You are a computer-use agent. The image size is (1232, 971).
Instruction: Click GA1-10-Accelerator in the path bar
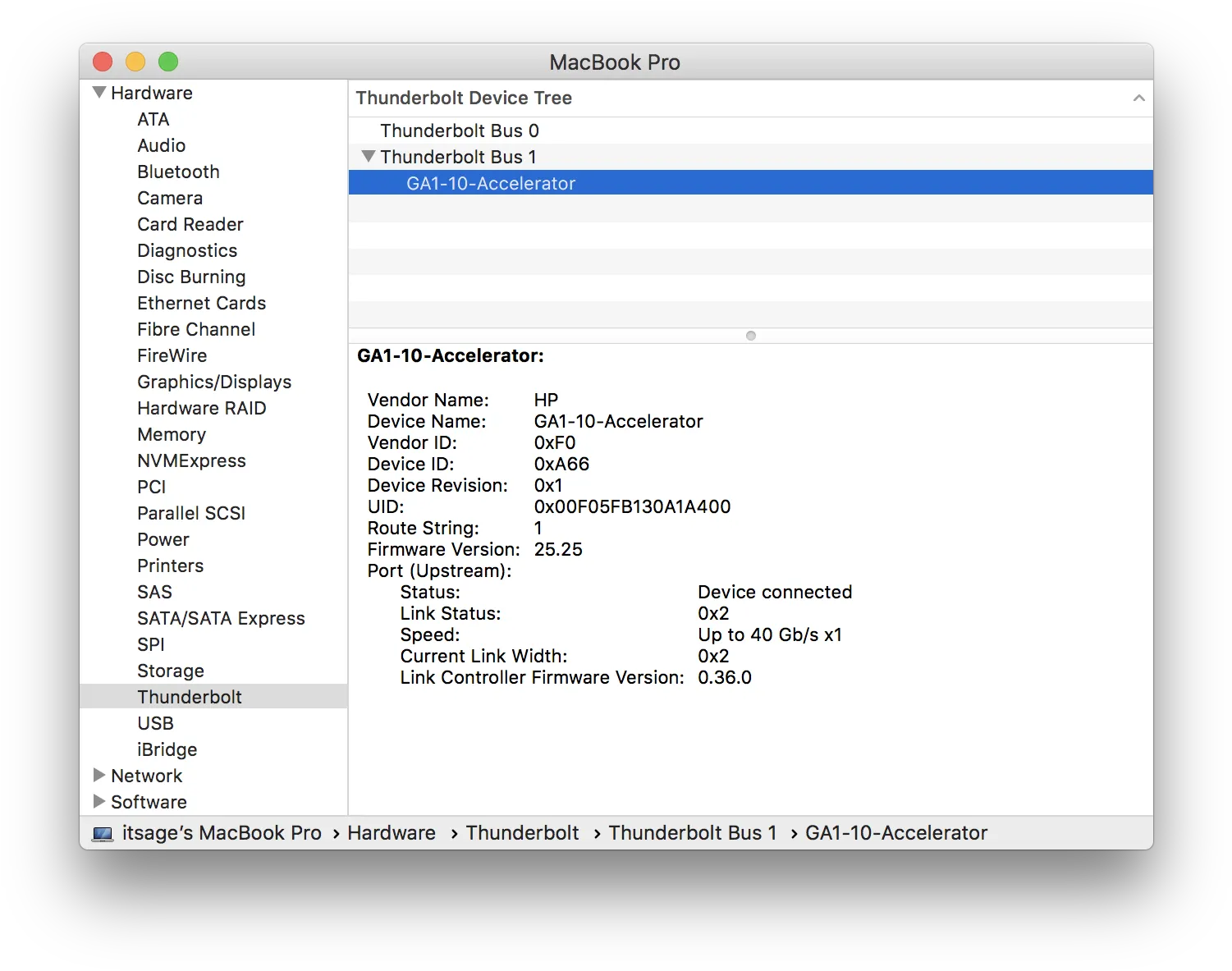(896, 833)
